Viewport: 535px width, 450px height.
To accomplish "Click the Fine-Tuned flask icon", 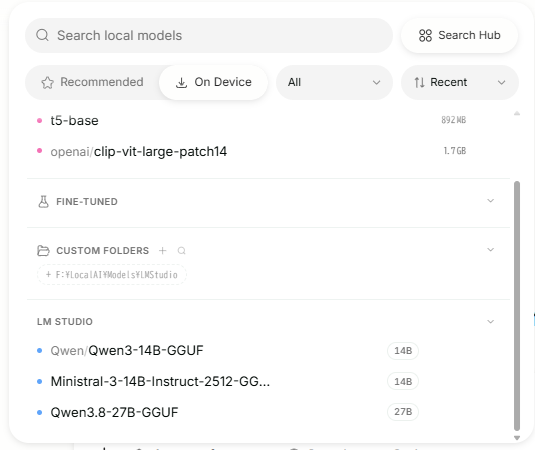I will click(43, 202).
